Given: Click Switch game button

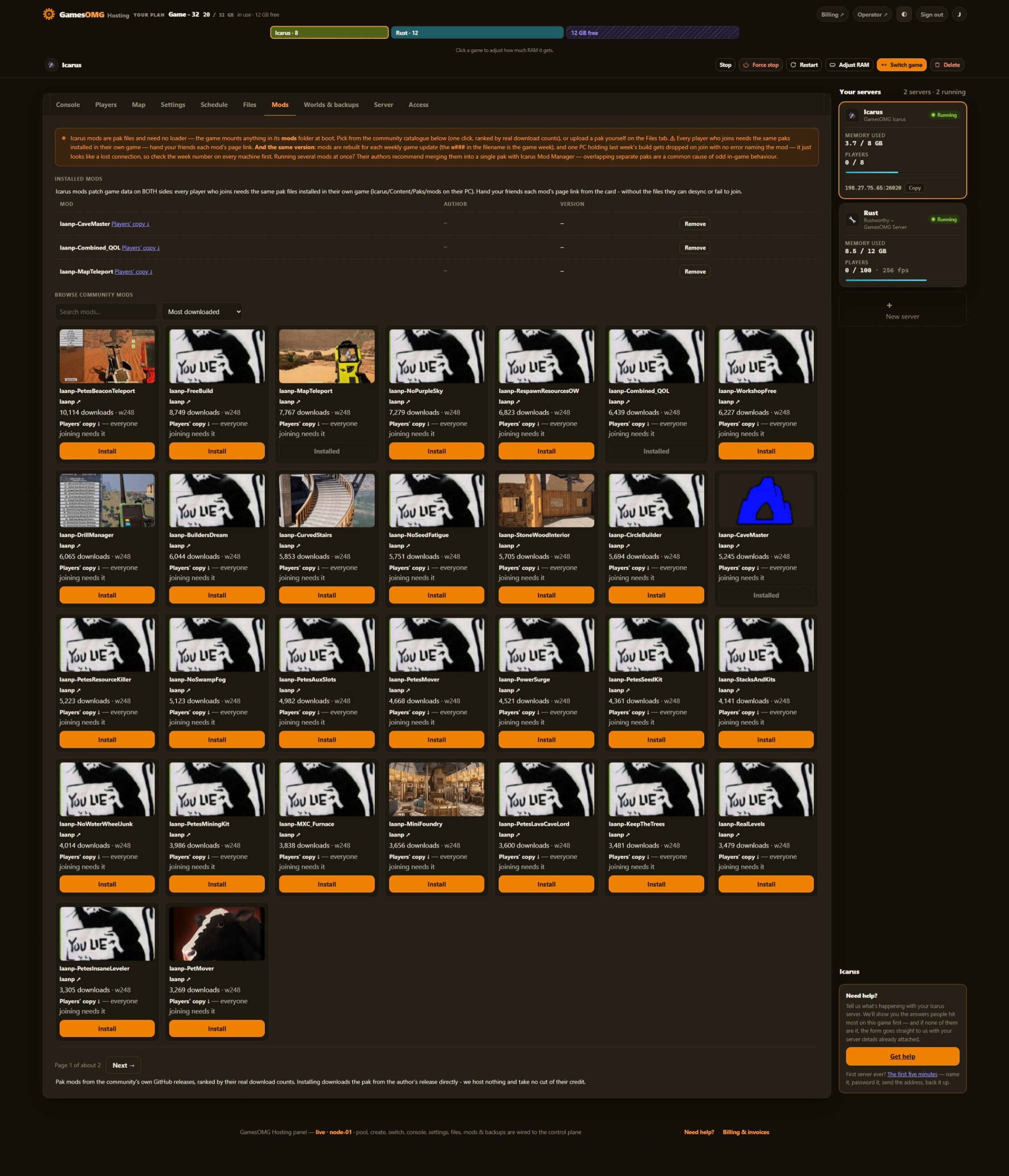Looking at the screenshot, I should 901,65.
